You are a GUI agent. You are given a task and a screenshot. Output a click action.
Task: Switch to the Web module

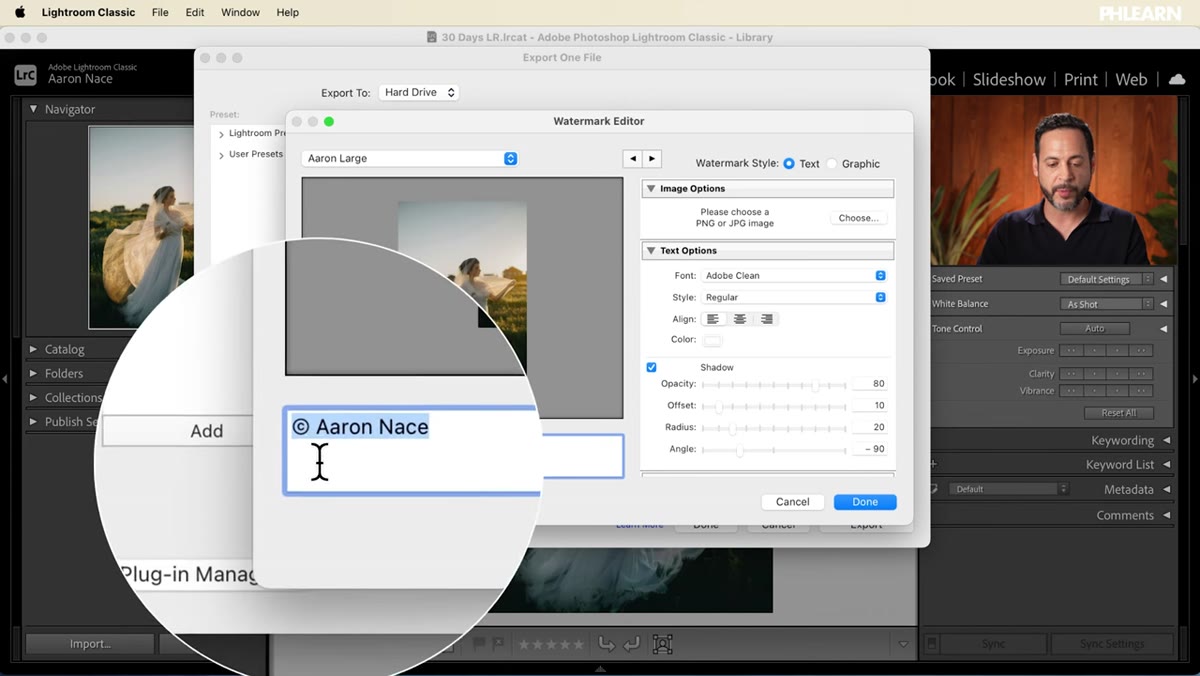1131,79
